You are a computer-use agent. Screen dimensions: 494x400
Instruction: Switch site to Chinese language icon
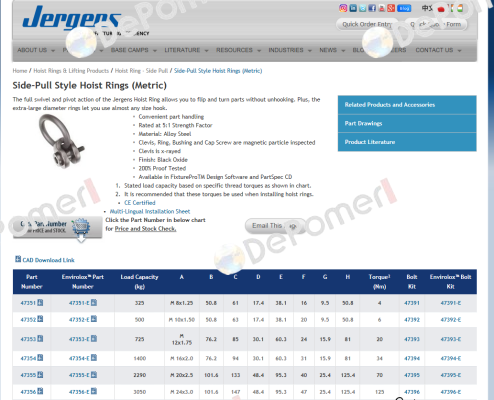click(x=427, y=8)
